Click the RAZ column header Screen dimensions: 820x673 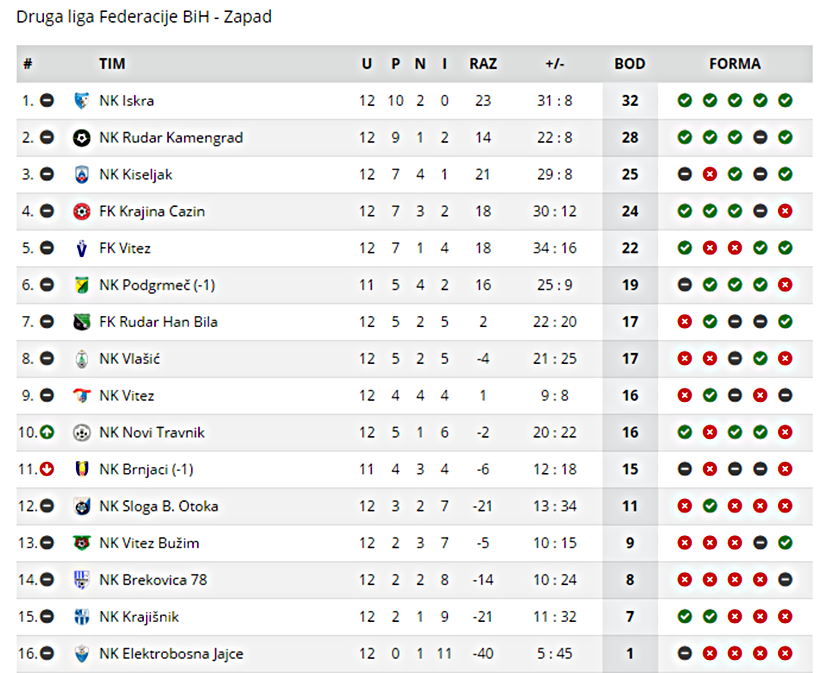coord(483,64)
